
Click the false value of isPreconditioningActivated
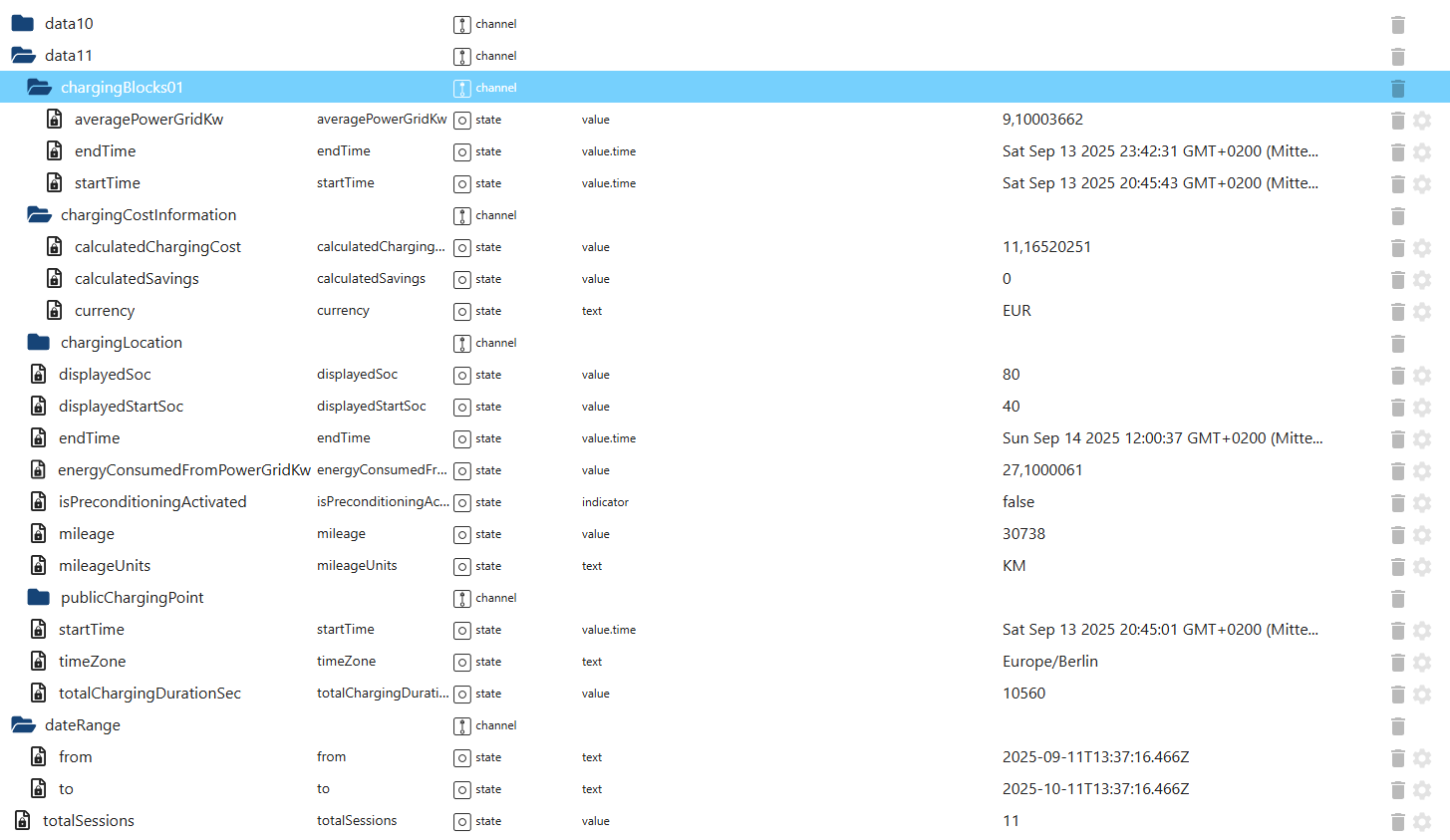(1017, 502)
